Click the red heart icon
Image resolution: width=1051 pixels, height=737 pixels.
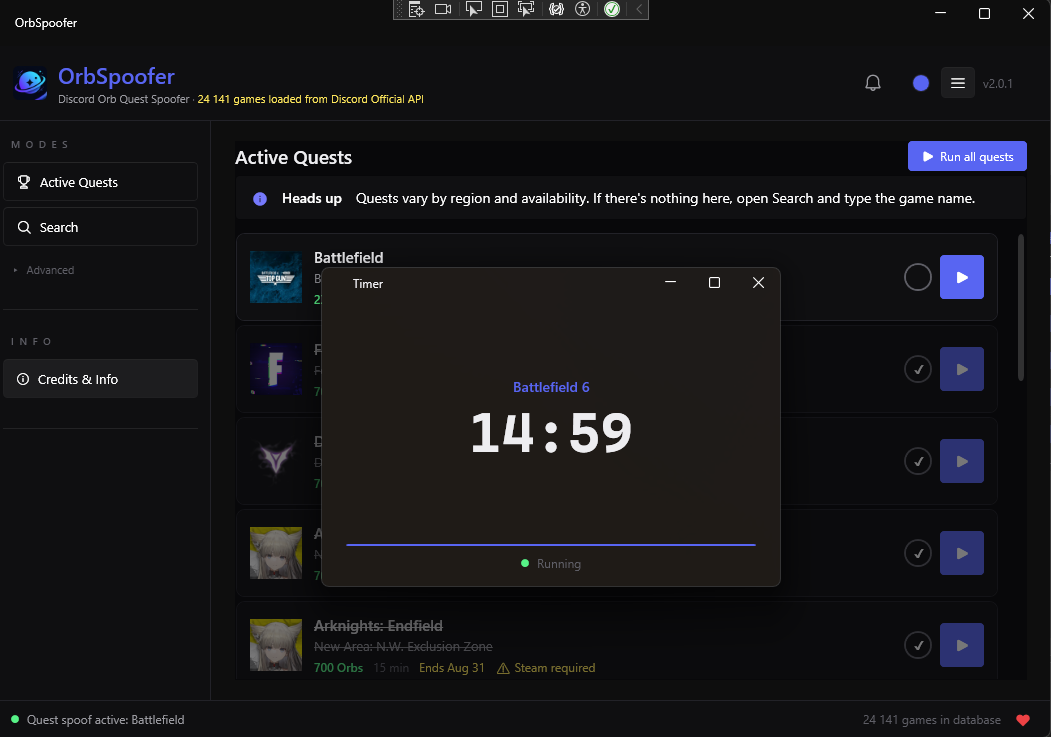click(x=1023, y=720)
